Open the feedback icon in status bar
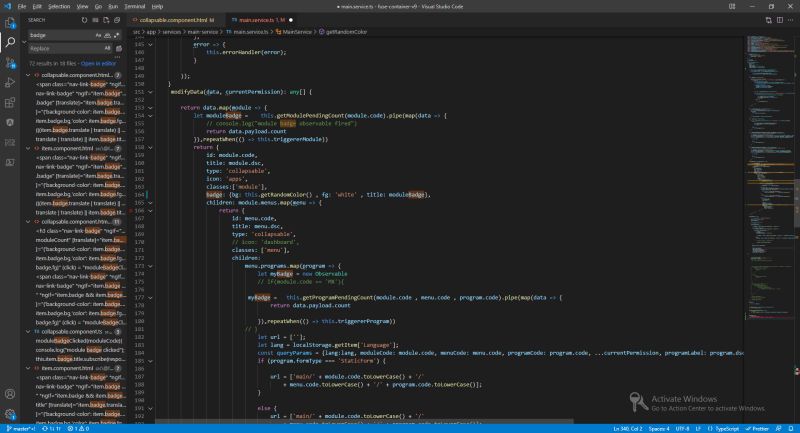This screenshot has height=433, width=800. pyautogui.click(x=779, y=429)
